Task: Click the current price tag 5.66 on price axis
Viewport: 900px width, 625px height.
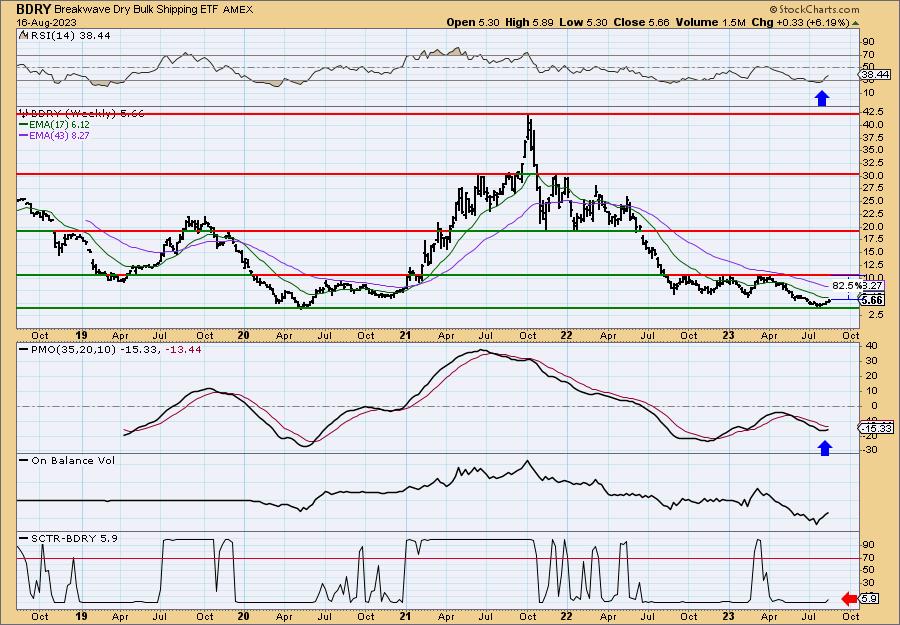Action: 872,300
